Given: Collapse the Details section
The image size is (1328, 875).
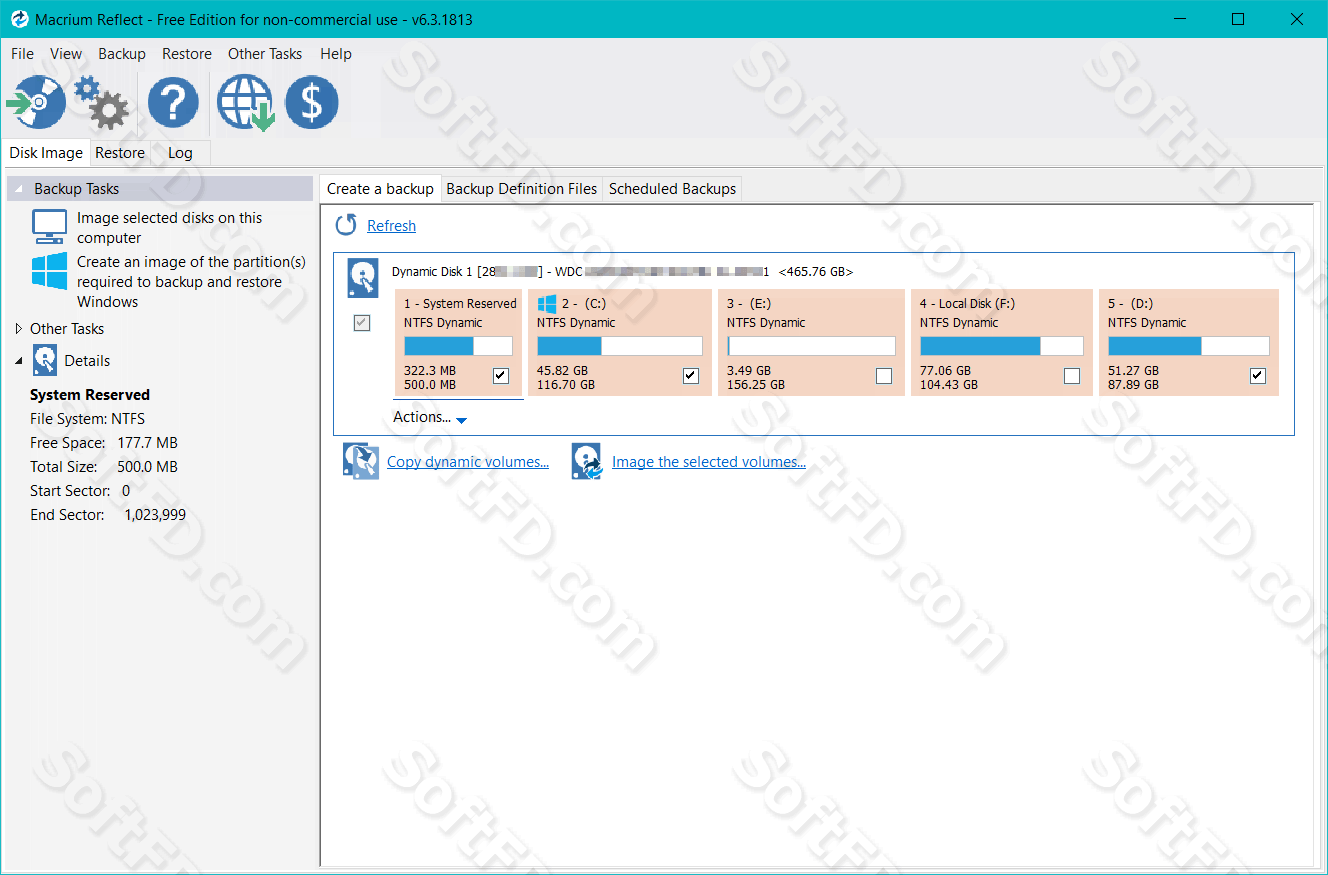Looking at the screenshot, I should tap(18, 360).
